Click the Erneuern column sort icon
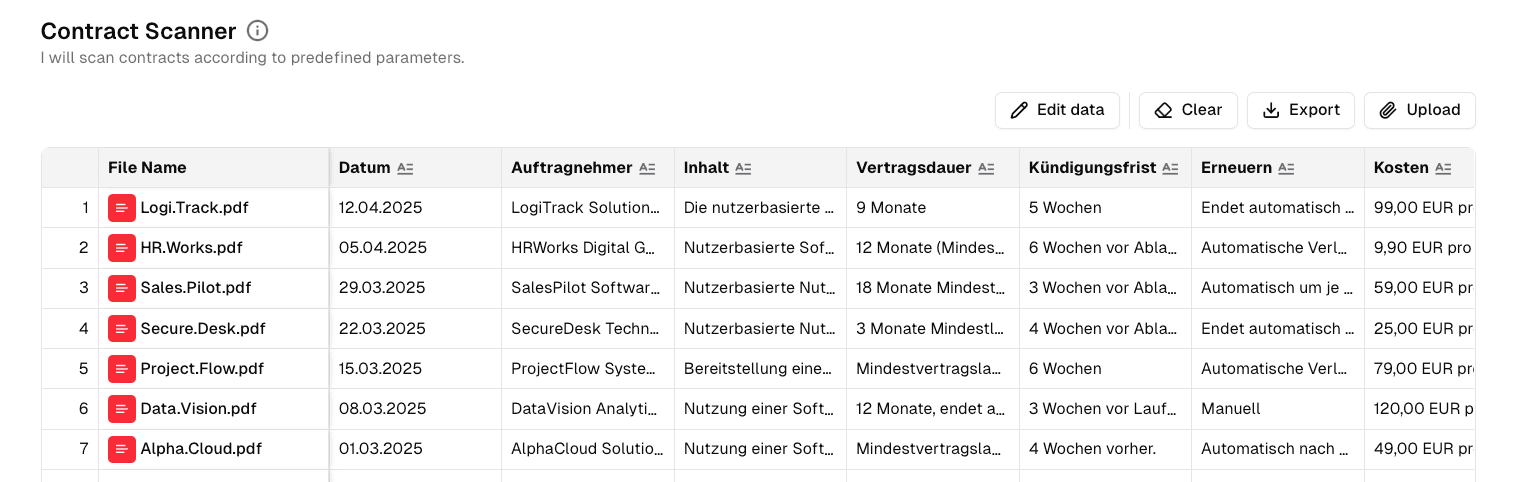 (x=1286, y=168)
